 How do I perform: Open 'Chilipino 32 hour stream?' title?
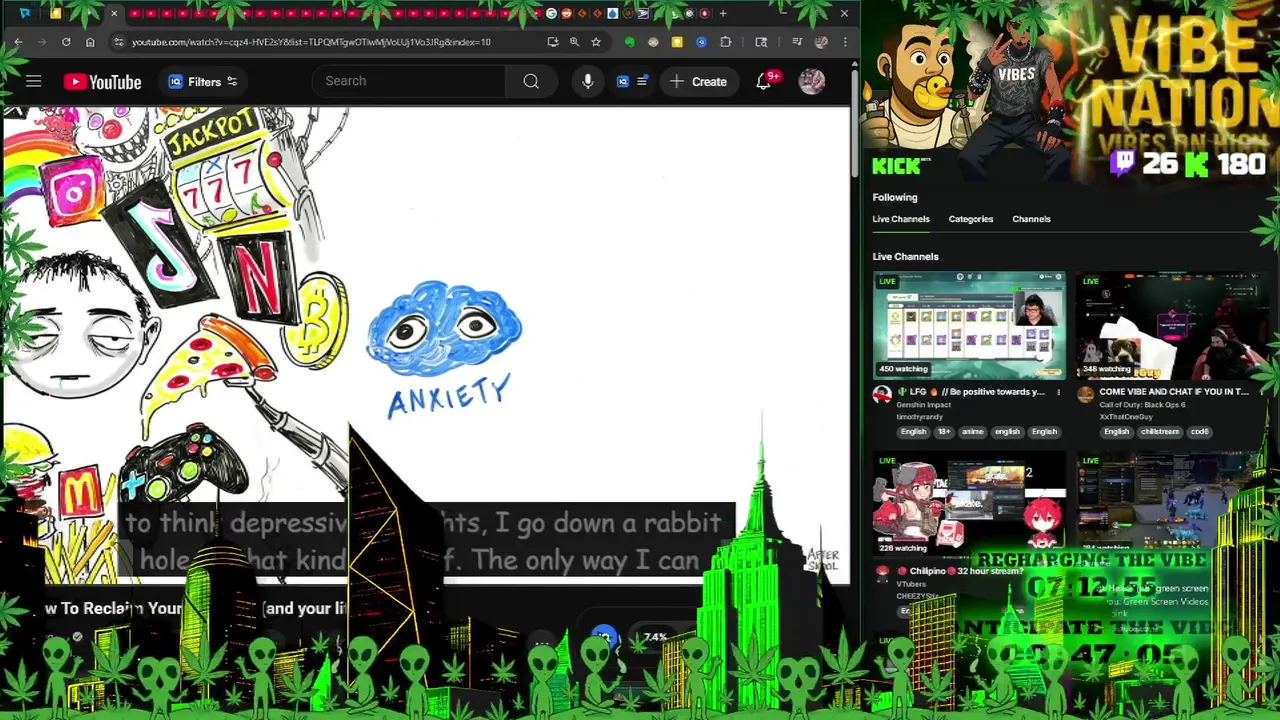pyautogui.click(x=960, y=571)
